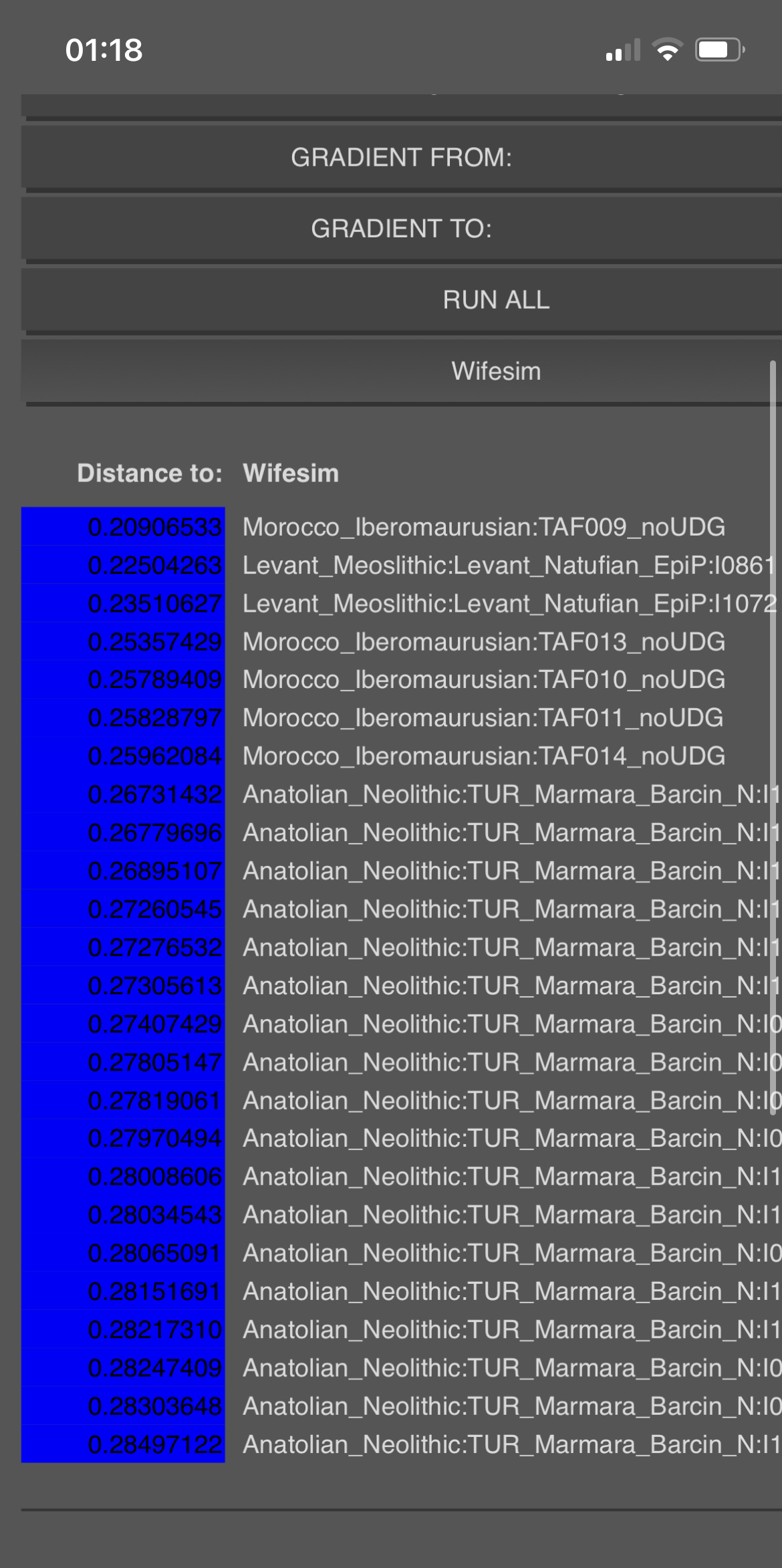Tap the GRADIENT TO: button

coord(401,229)
